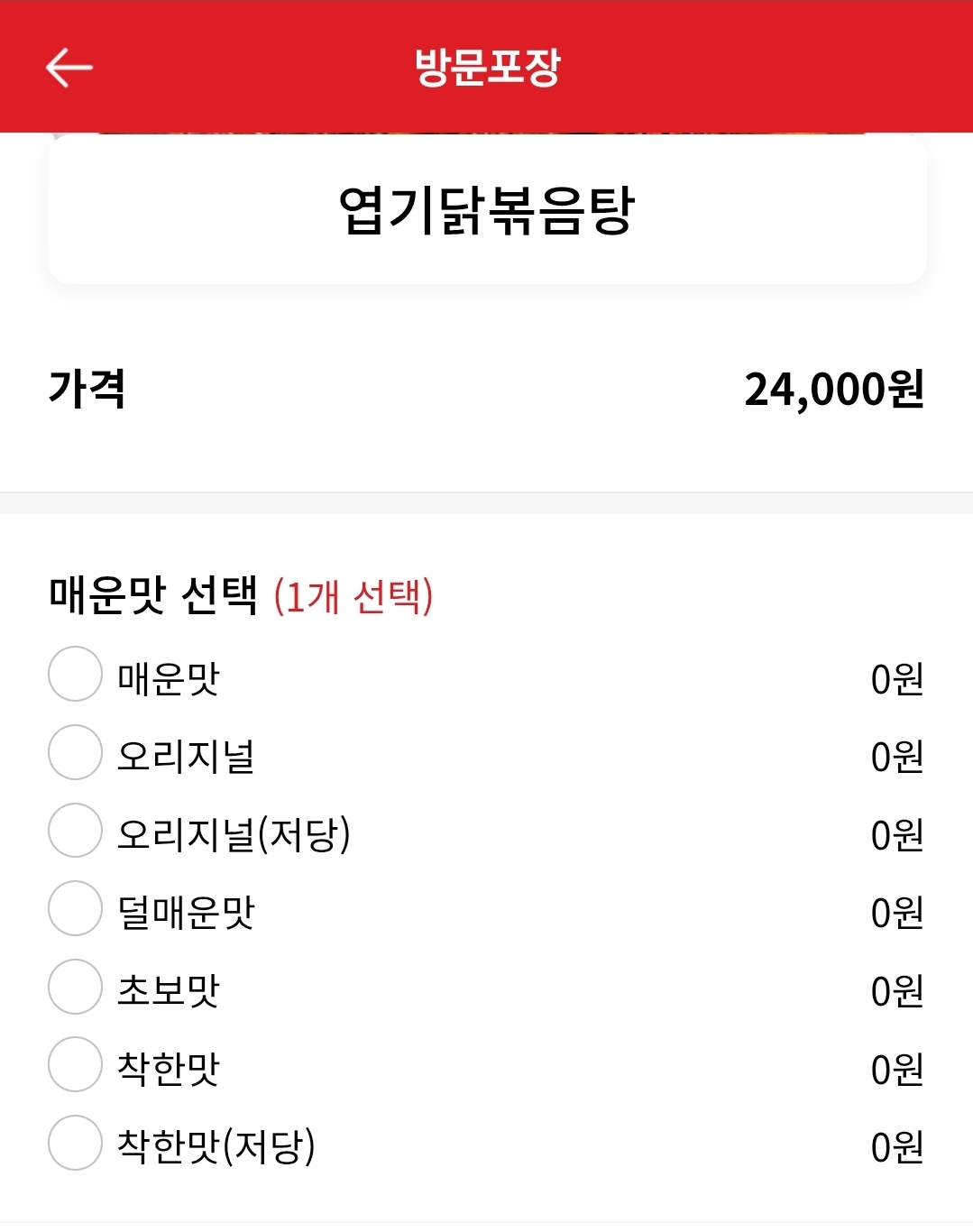
Task: Tap the 착한맛(저당) option label text
Action: pyautogui.click(x=216, y=1146)
